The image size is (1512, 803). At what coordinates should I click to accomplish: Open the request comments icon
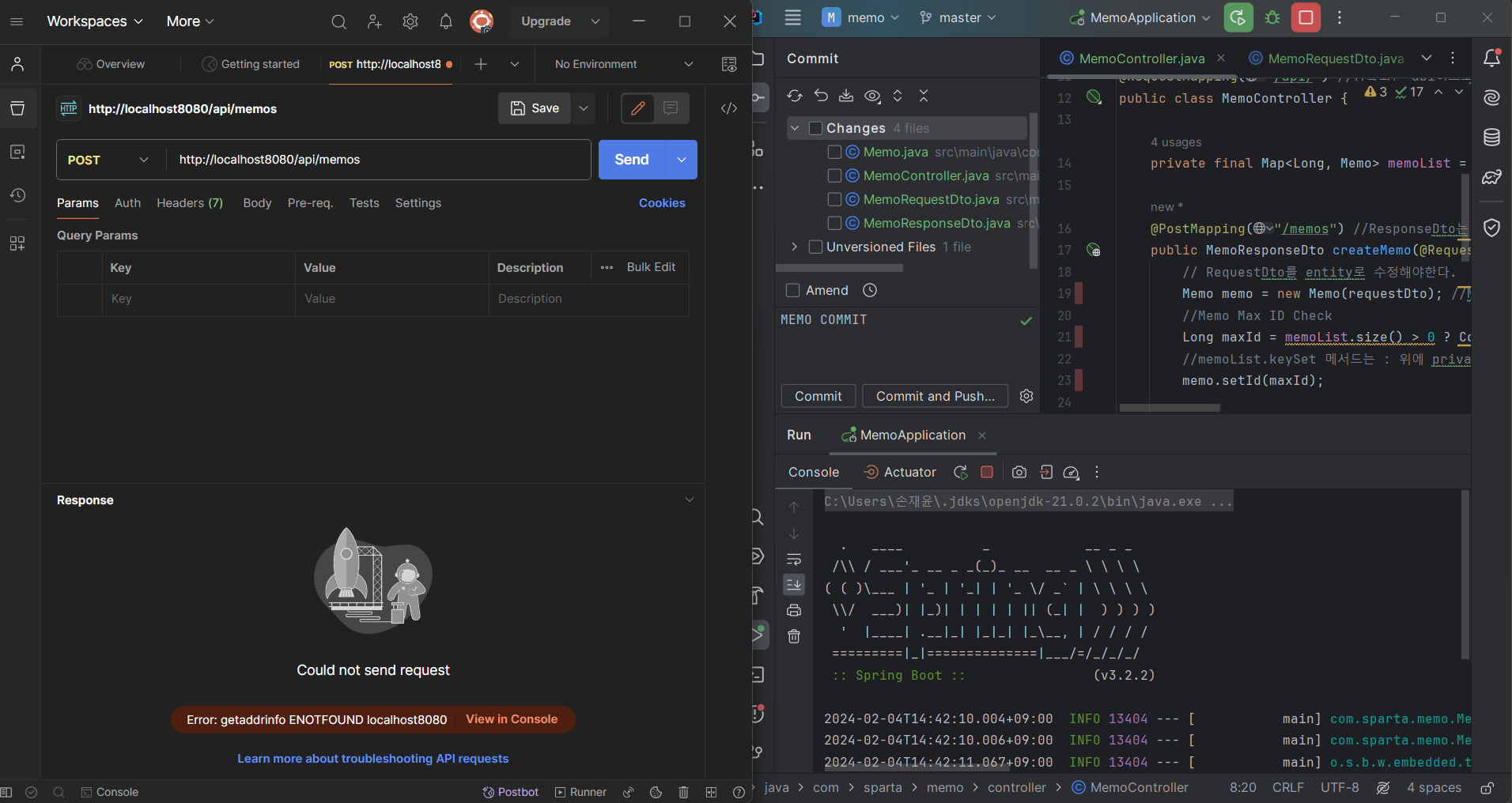pyautogui.click(x=671, y=108)
